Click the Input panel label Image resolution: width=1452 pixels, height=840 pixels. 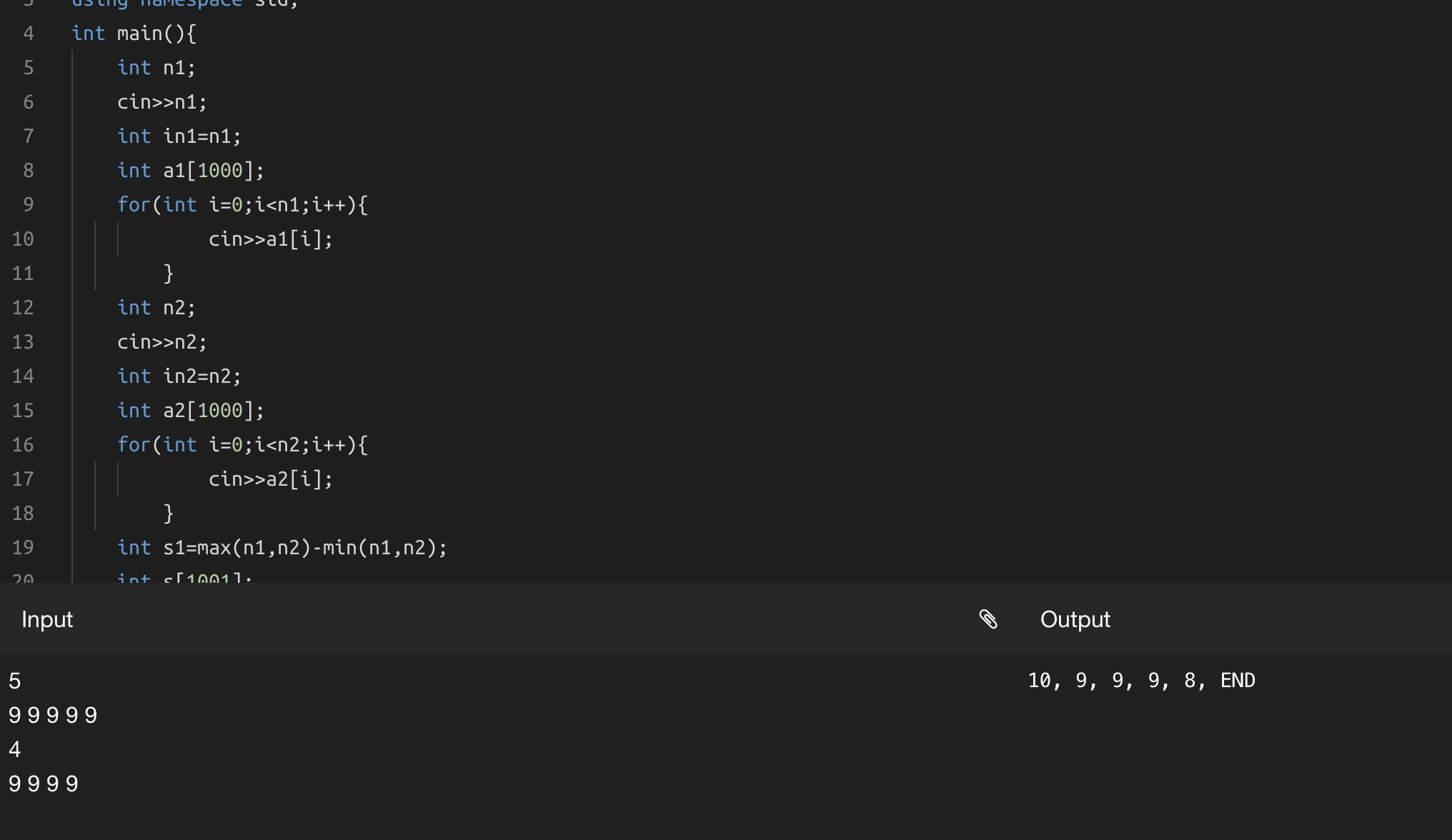(47, 619)
